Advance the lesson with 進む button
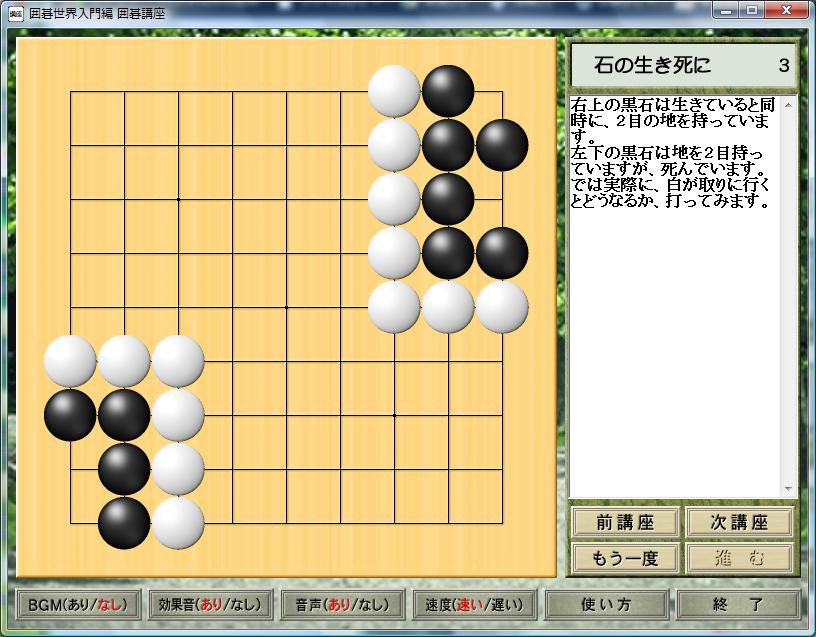Screen dimensions: 816x637 (740, 558)
